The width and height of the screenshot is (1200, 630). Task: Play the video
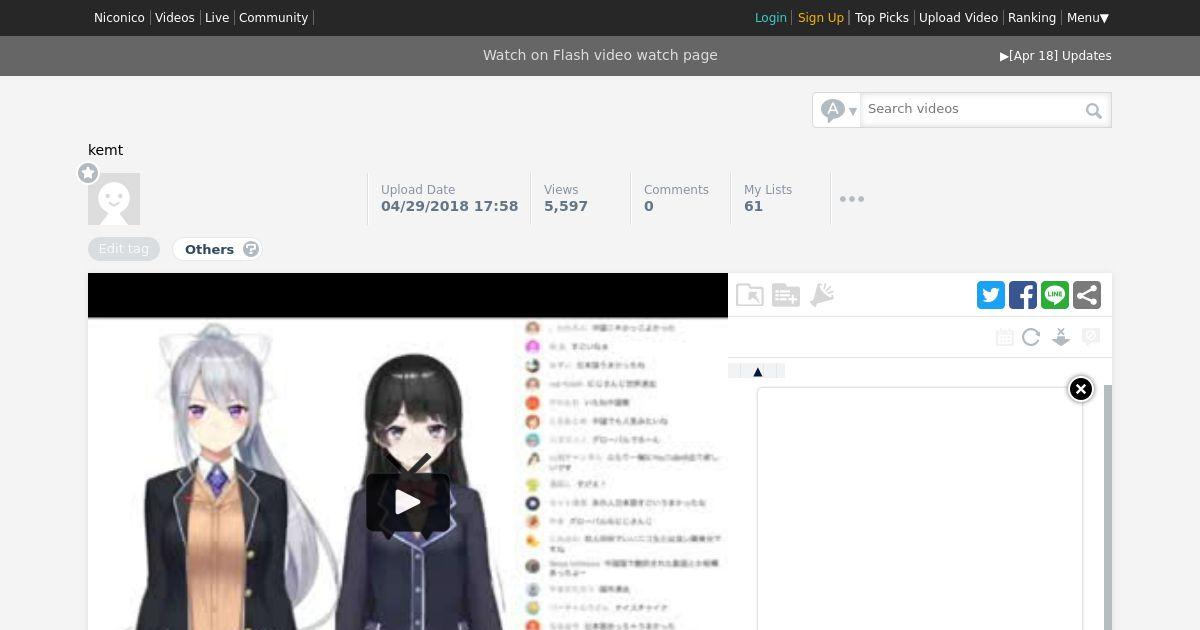pos(408,502)
